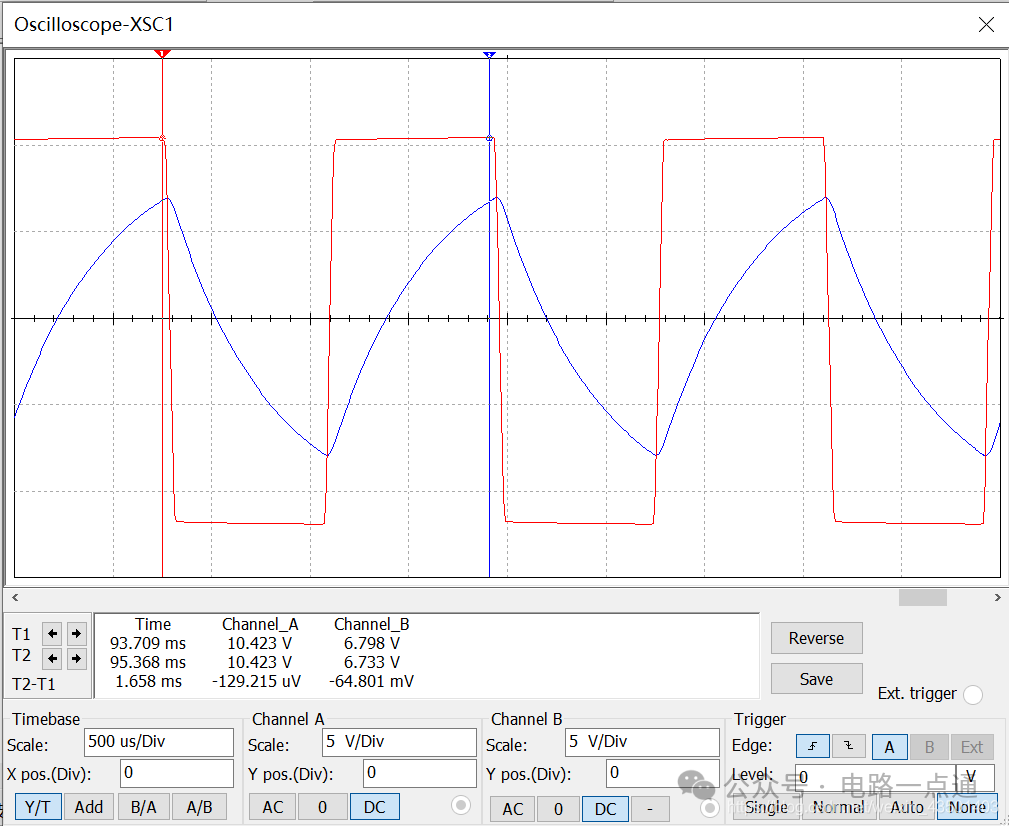This screenshot has width=1009, height=826.
Task: Enable the Ext. trigger radio button
Action: (973, 695)
